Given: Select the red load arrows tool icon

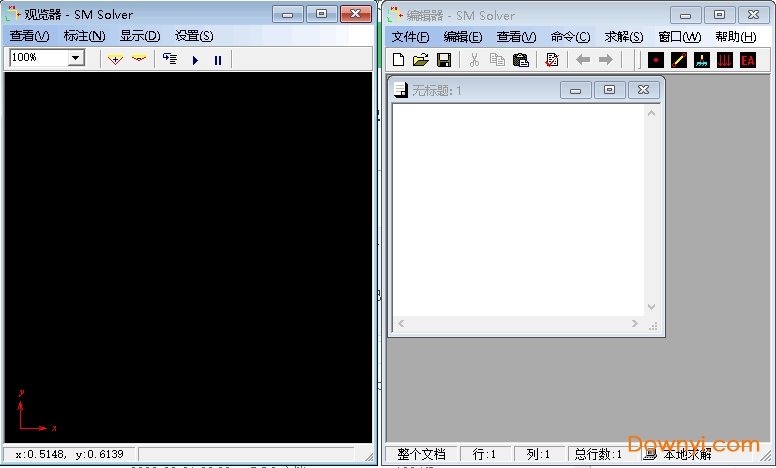Looking at the screenshot, I should point(725,60).
